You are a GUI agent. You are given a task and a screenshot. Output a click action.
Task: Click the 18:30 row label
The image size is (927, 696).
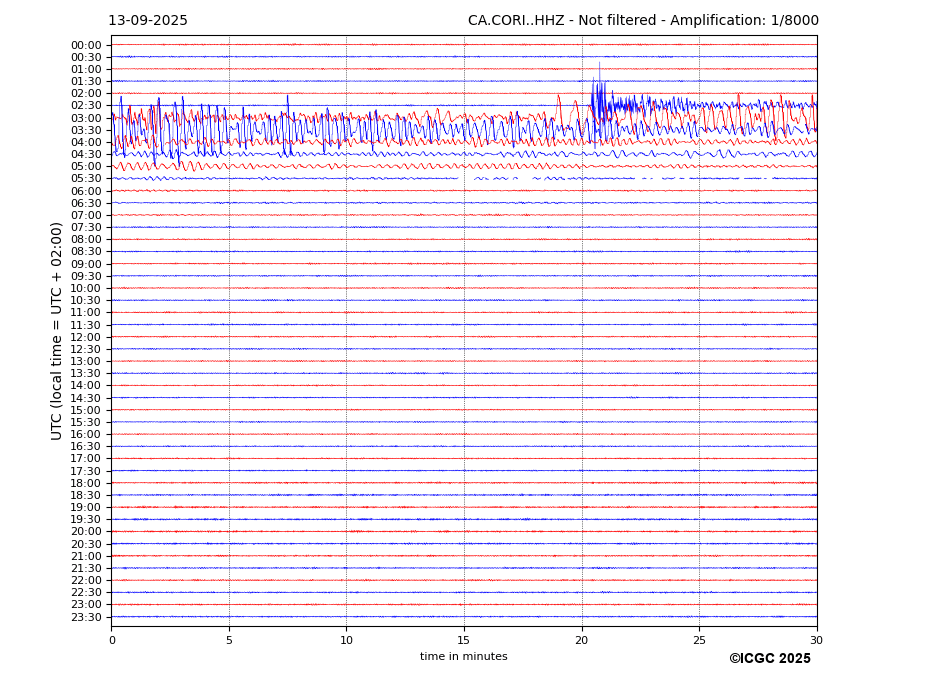pos(86,496)
